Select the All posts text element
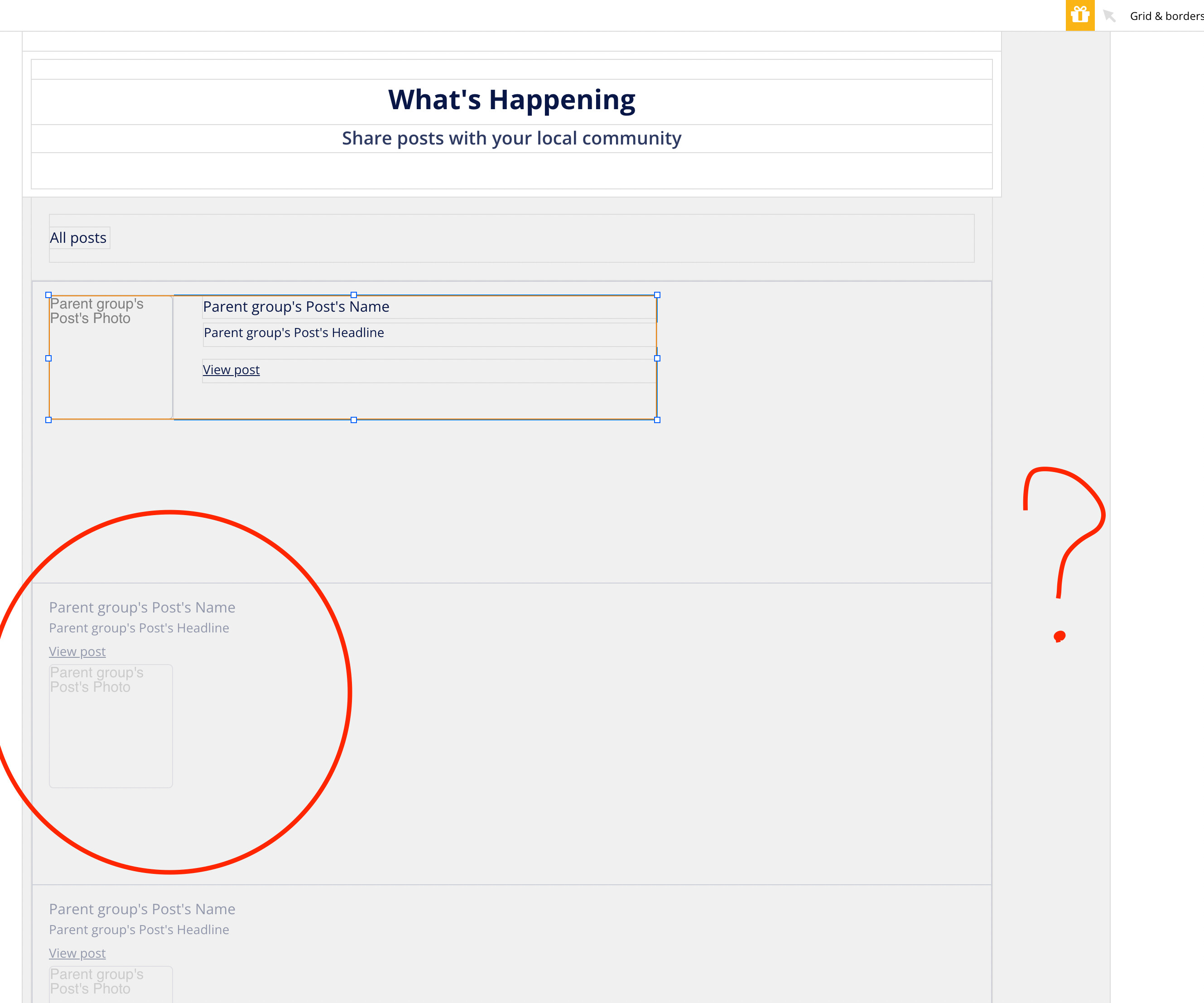The height and width of the screenshot is (1003, 1204). 78,237
